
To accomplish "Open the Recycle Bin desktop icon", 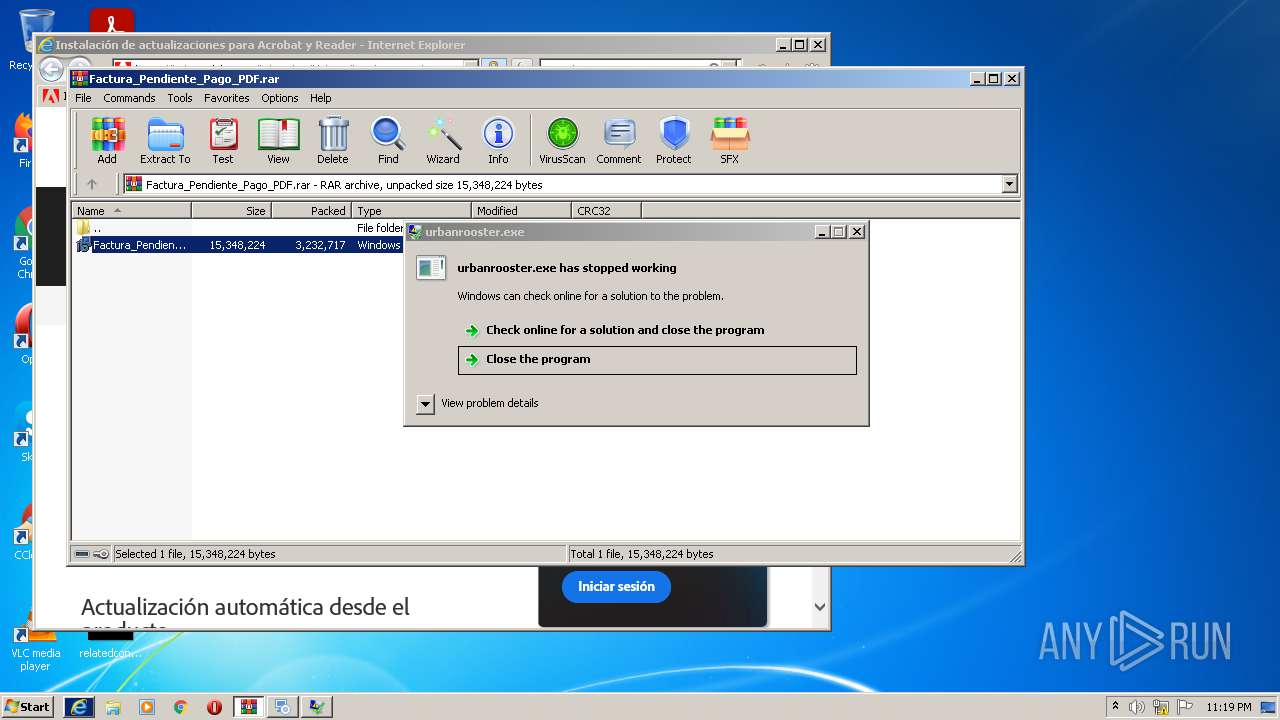I will click(36, 40).
